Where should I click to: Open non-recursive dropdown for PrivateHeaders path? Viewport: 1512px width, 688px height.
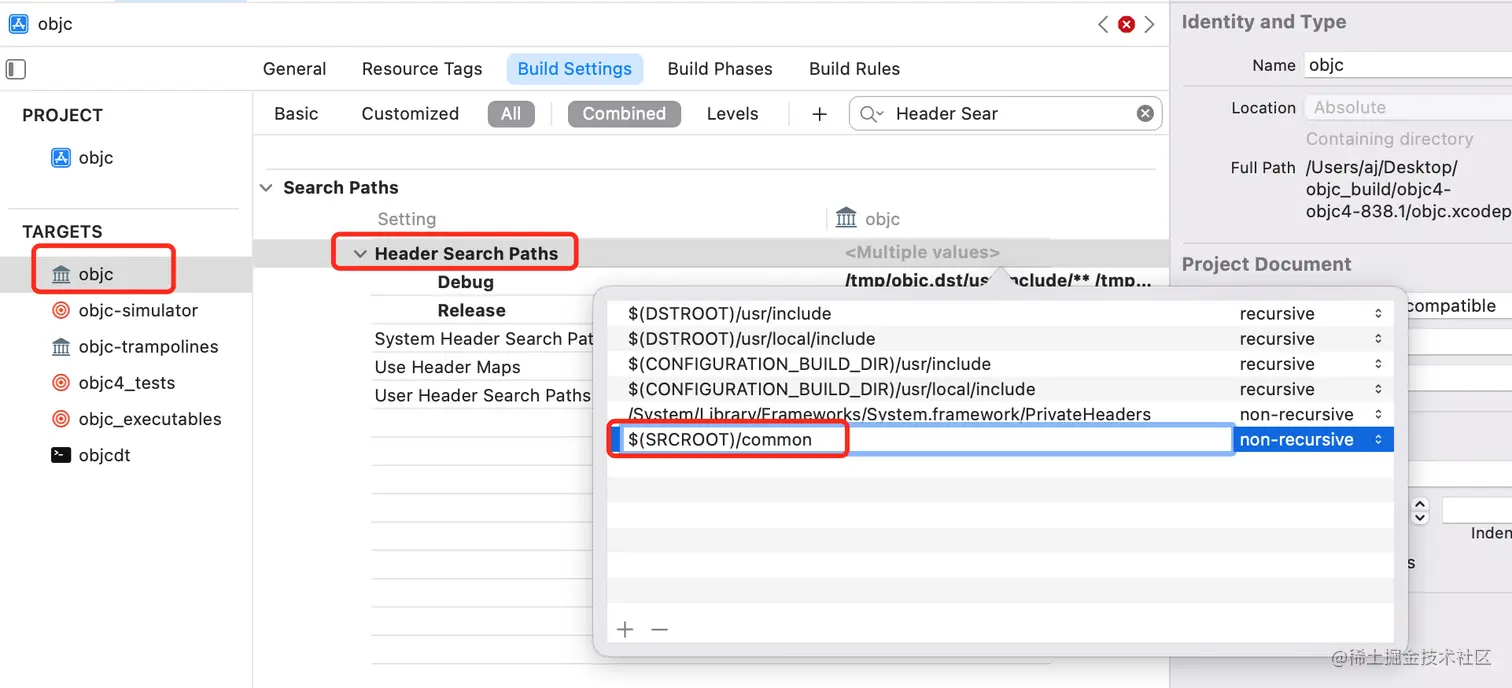1312,414
